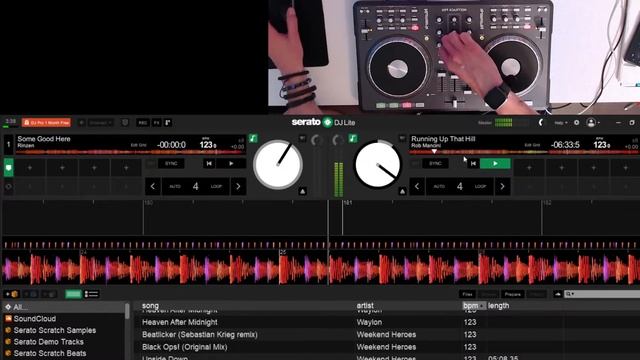Open the REC recording panel
The width and height of the screenshot is (640, 360).
(142, 122)
